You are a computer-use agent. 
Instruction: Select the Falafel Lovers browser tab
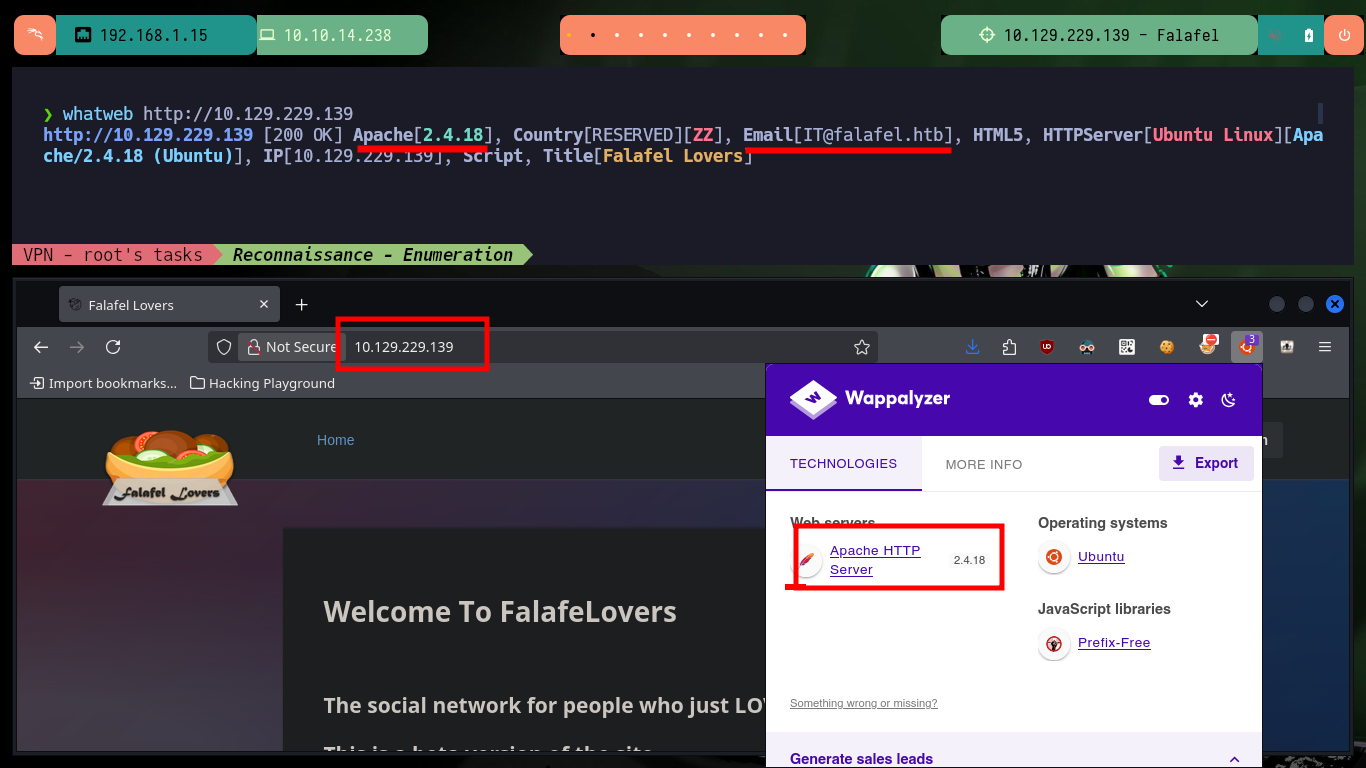pyautogui.click(x=169, y=304)
